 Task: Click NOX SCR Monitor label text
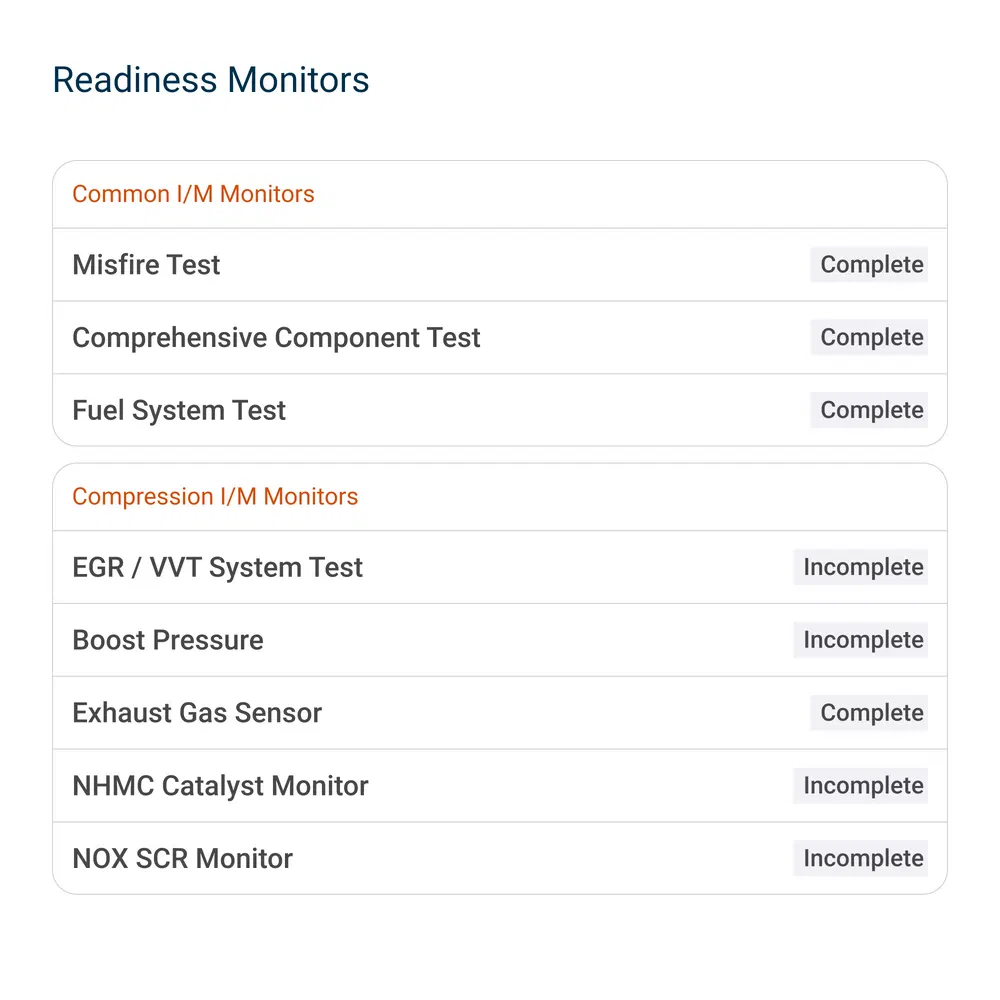click(182, 858)
